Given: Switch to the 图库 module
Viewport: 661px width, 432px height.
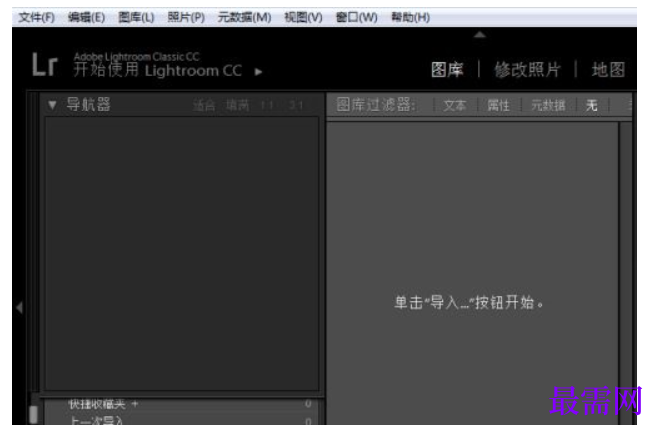Looking at the screenshot, I should click(x=447, y=70).
